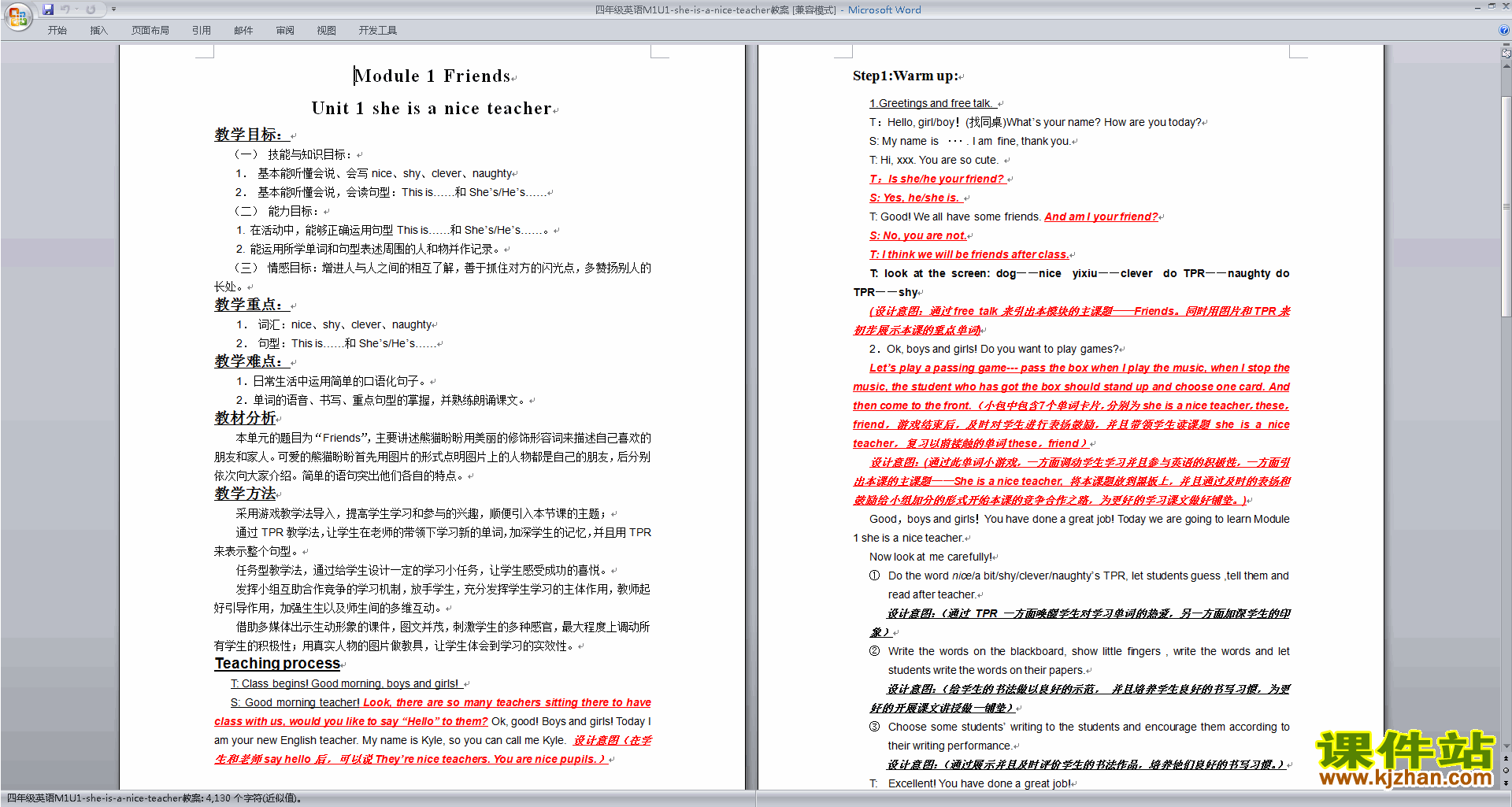Screen dimensions: 1512x807
Task: Go to next page using double-down arrows
Action: point(1506,783)
